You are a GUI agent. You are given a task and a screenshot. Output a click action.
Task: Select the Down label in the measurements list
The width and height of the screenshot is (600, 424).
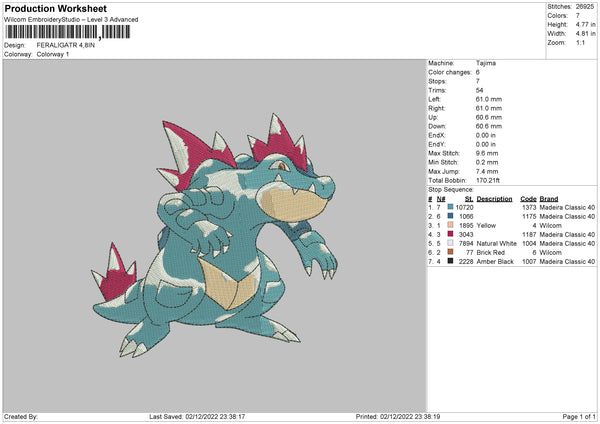pos(437,126)
